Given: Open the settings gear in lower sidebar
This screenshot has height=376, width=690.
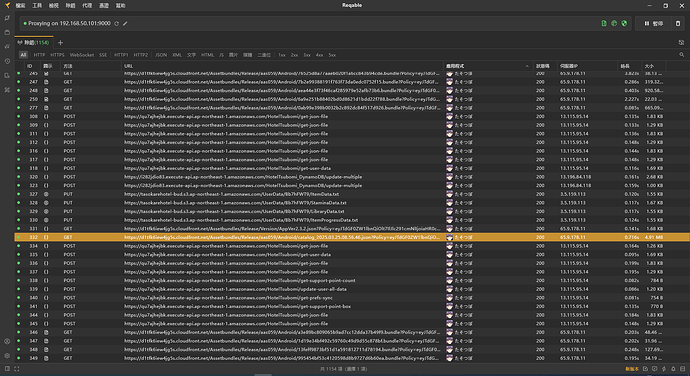Looking at the screenshot, I should click(7, 355).
